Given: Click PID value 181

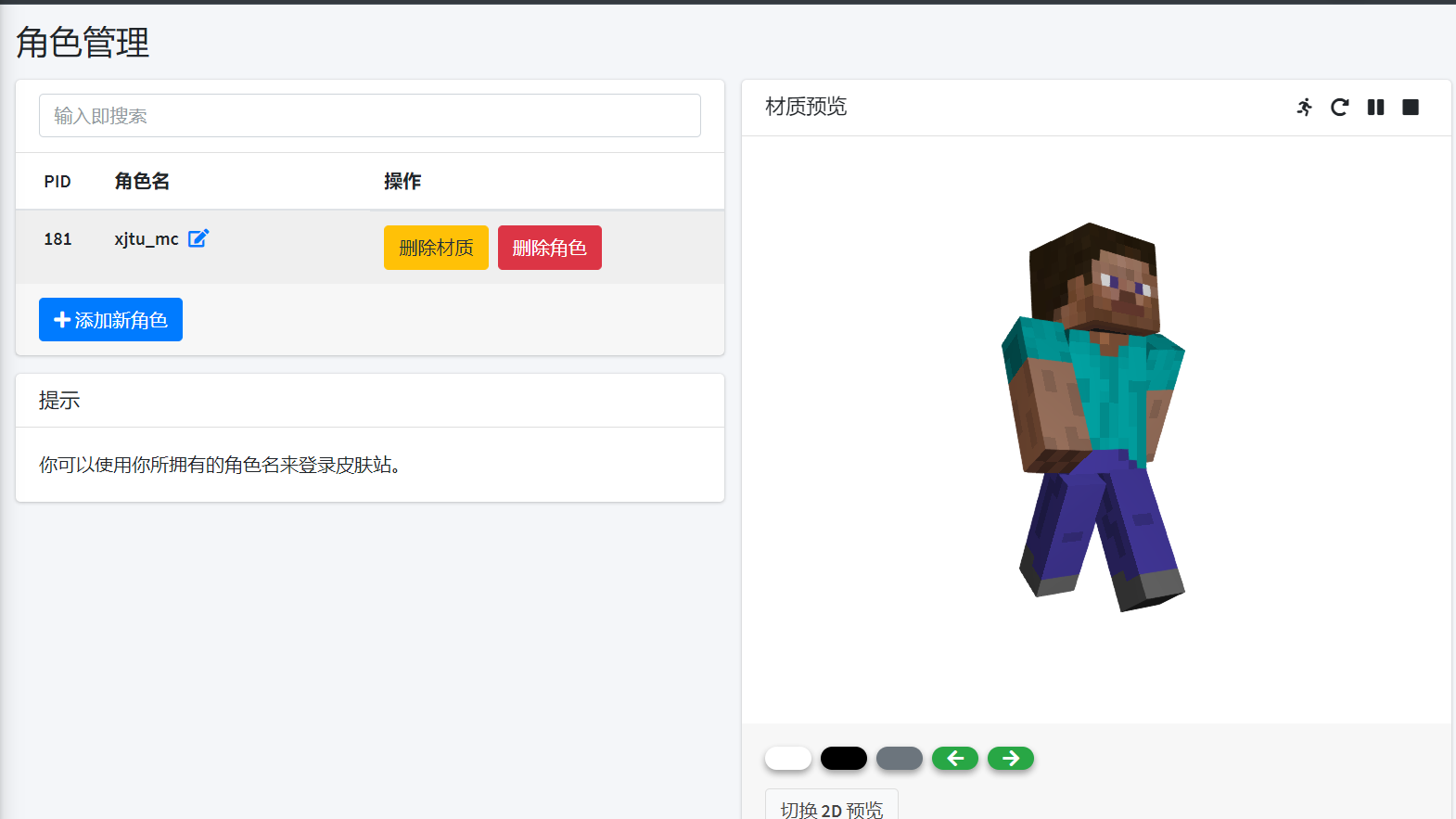Looking at the screenshot, I should click(x=57, y=239).
